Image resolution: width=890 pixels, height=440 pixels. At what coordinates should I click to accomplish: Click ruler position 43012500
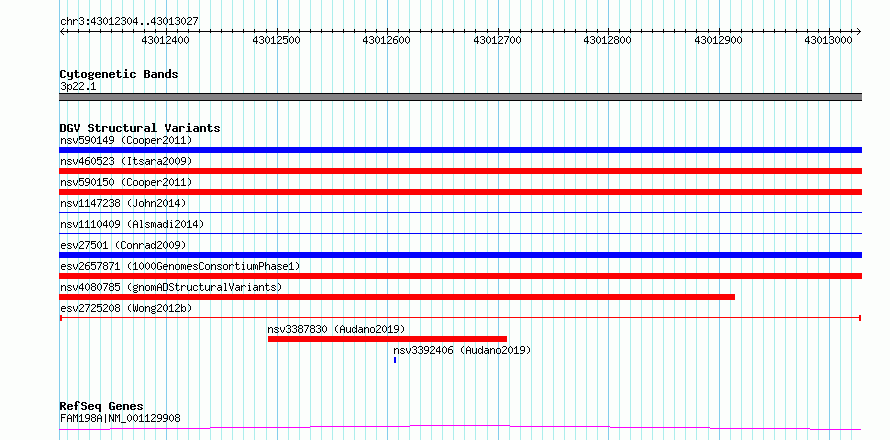pyautogui.click(x=276, y=40)
